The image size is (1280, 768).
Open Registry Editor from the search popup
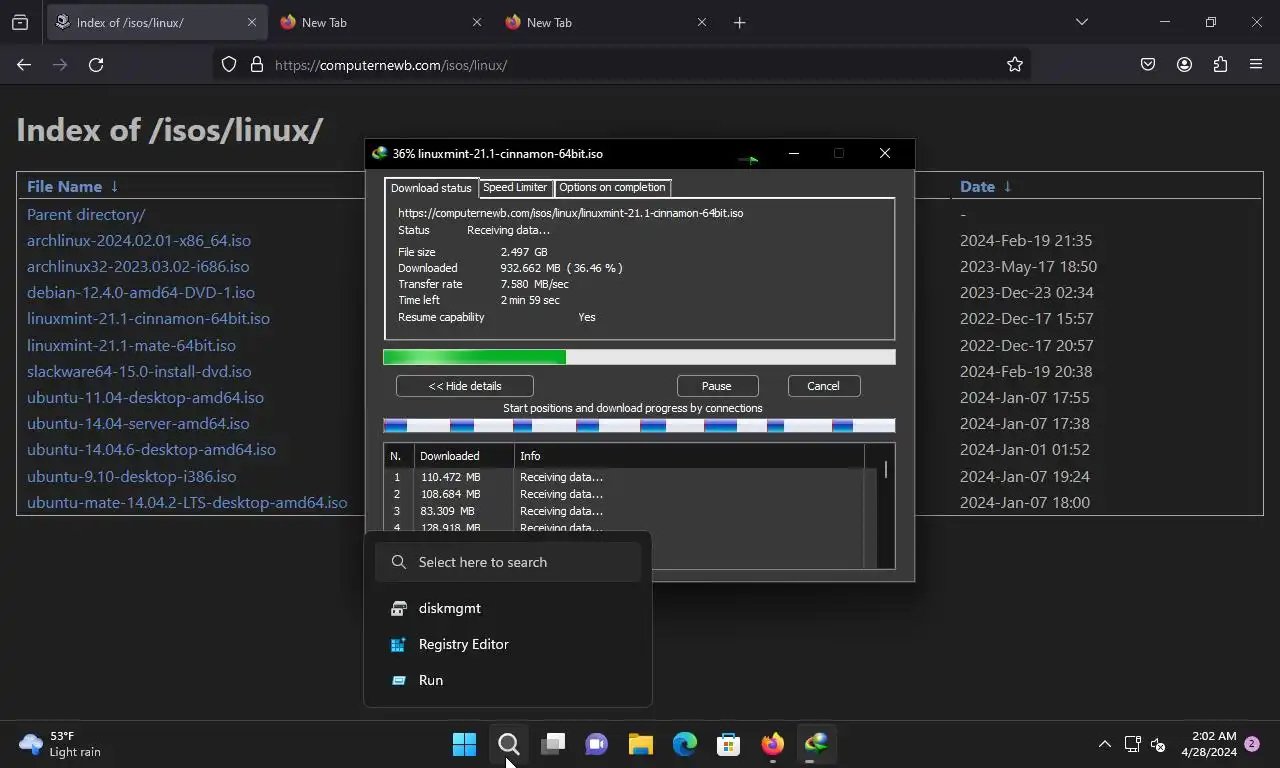pos(508,644)
